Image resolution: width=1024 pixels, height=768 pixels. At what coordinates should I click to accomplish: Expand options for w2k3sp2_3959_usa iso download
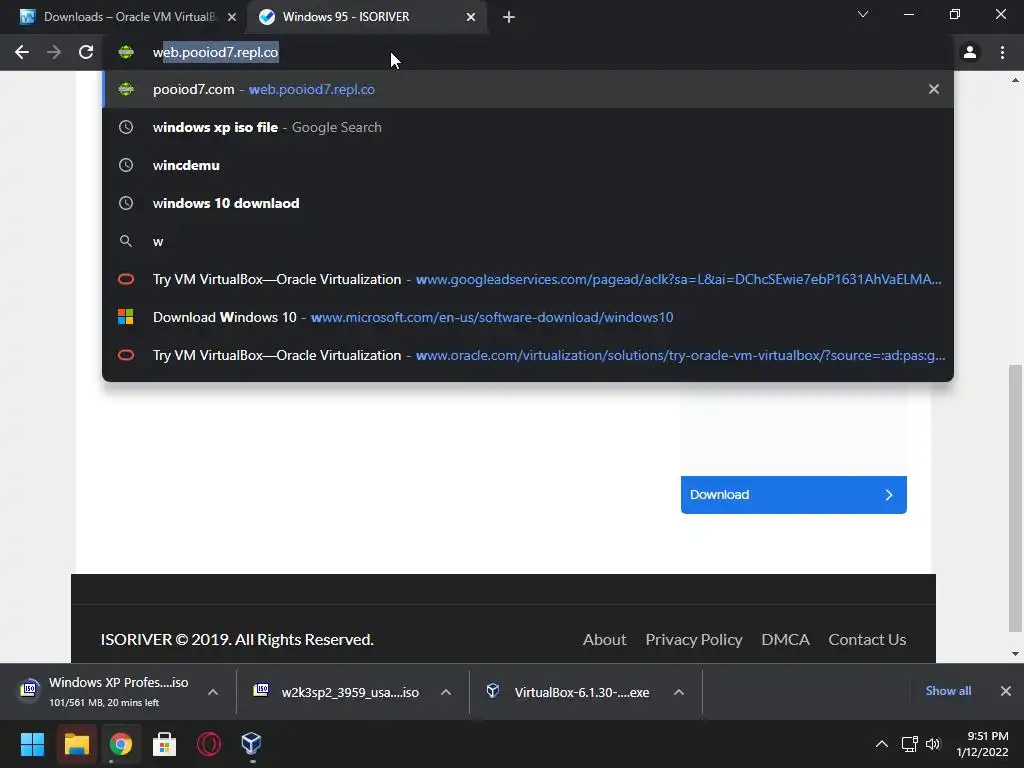[x=446, y=692]
